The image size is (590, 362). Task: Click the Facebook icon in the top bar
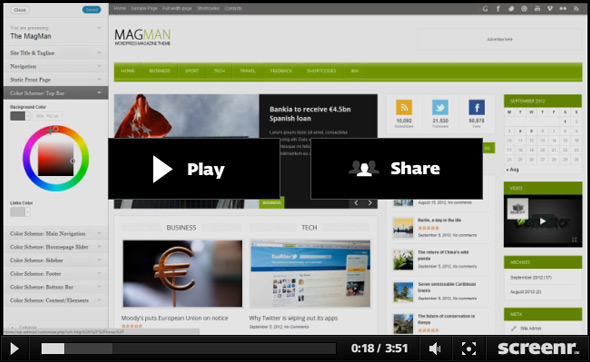coord(498,8)
